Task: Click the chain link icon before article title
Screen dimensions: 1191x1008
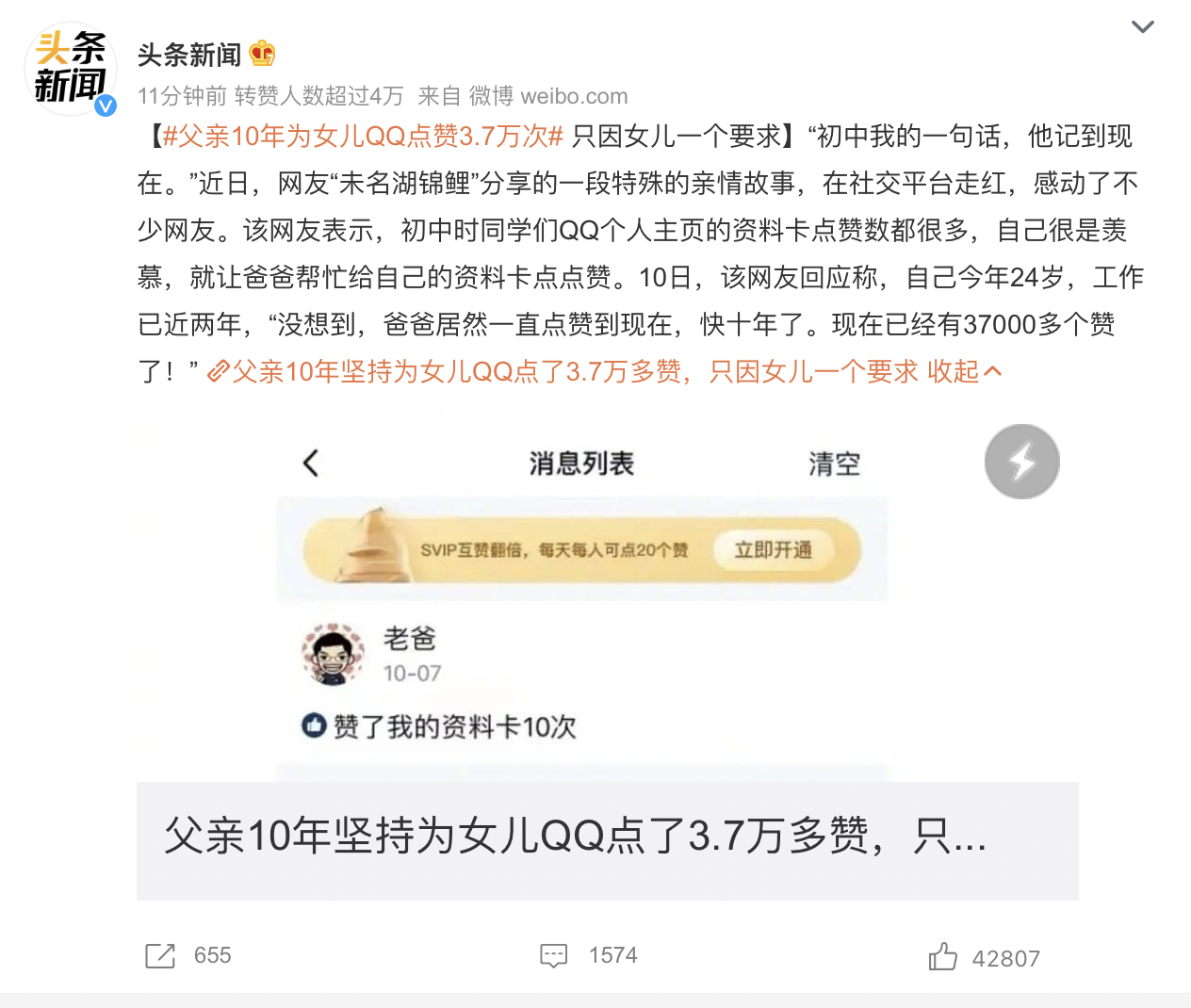Action: click(219, 372)
